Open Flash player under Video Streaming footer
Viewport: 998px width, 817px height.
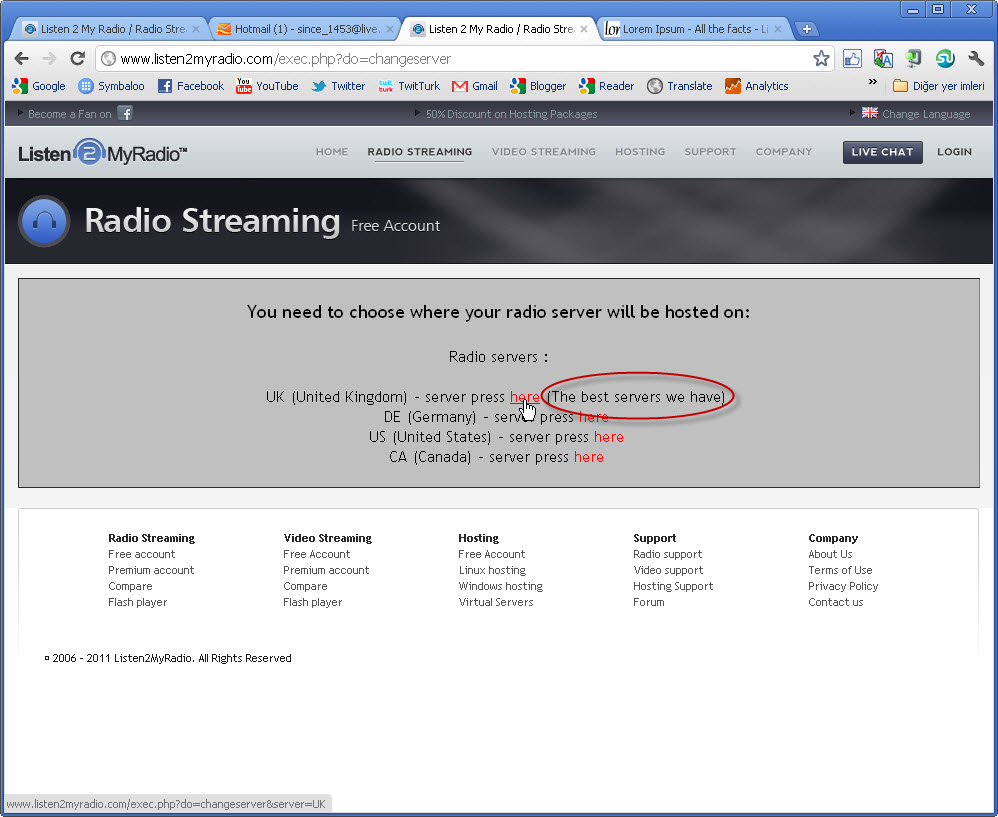(x=313, y=602)
